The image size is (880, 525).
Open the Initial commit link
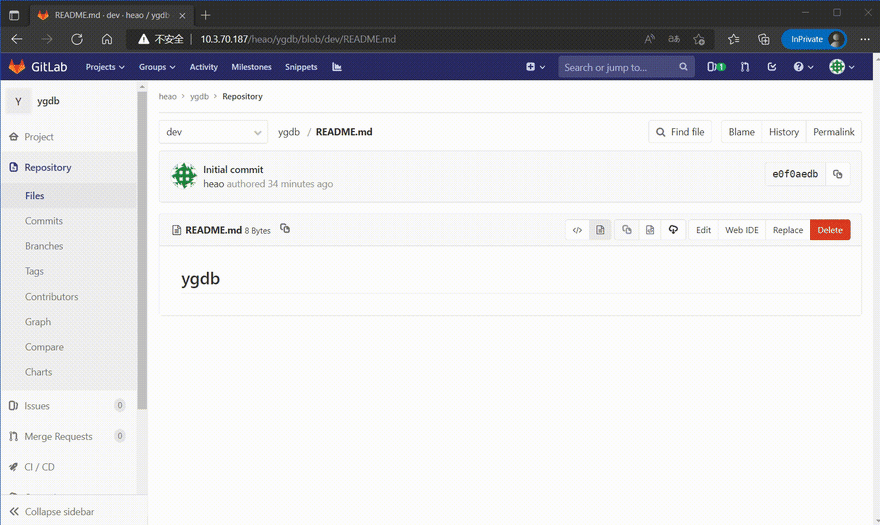coord(233,169)
